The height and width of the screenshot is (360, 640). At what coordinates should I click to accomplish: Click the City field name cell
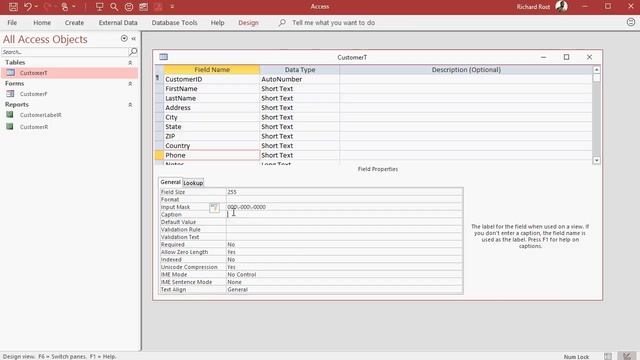point(212,117)
